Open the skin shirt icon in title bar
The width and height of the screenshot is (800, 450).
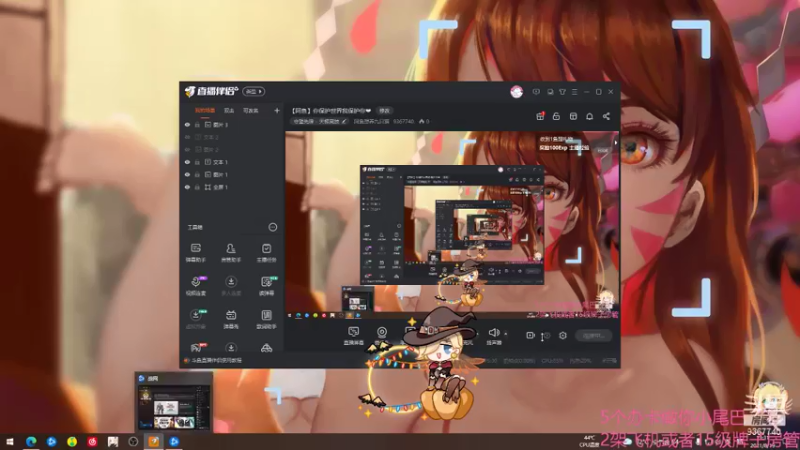click(x=562, y=92)
